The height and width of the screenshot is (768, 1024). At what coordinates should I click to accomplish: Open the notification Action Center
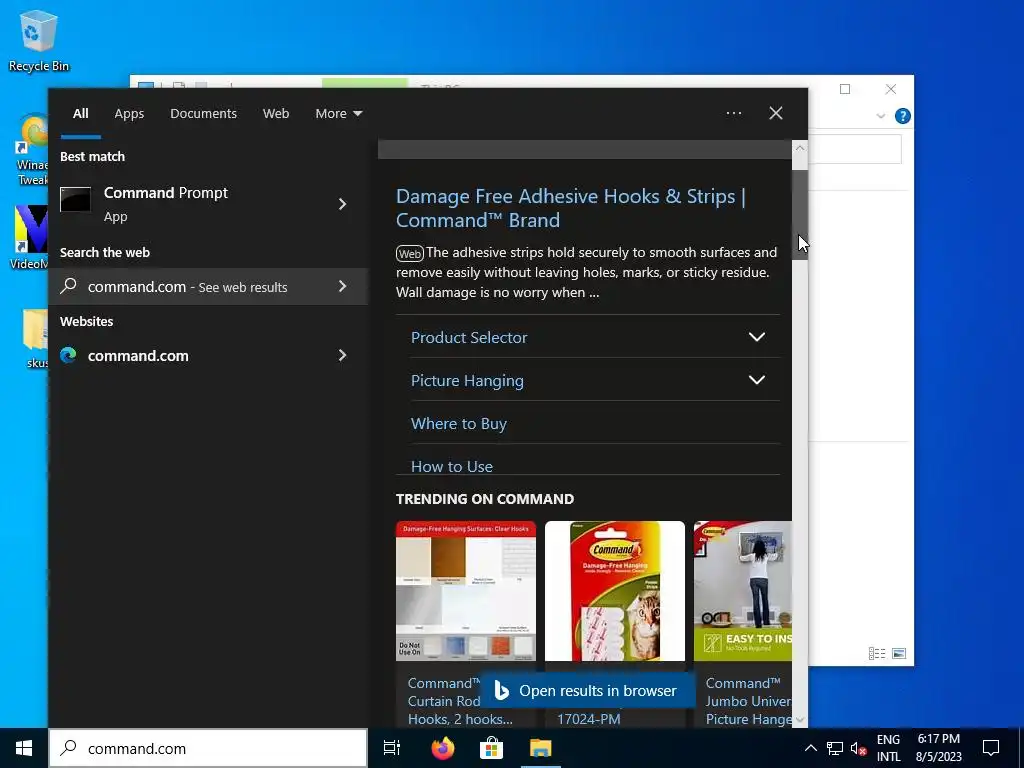coord(991,748)
